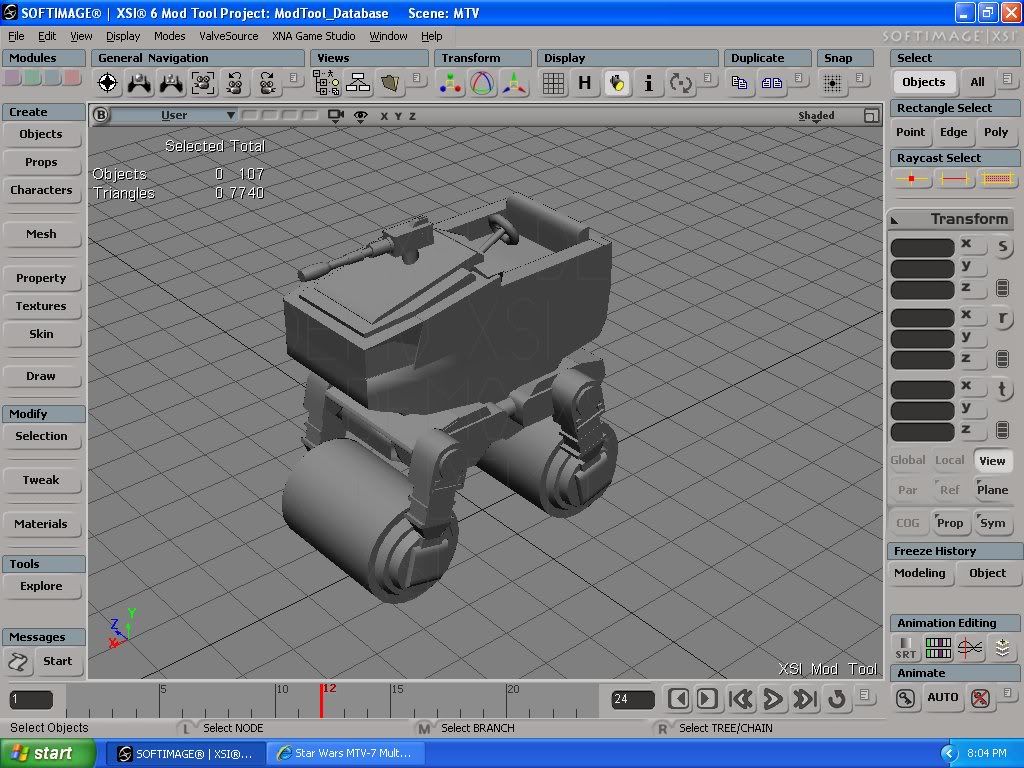Open the User camera view dropdown
The image size is (1024, 768).
(x=174, y=115)
